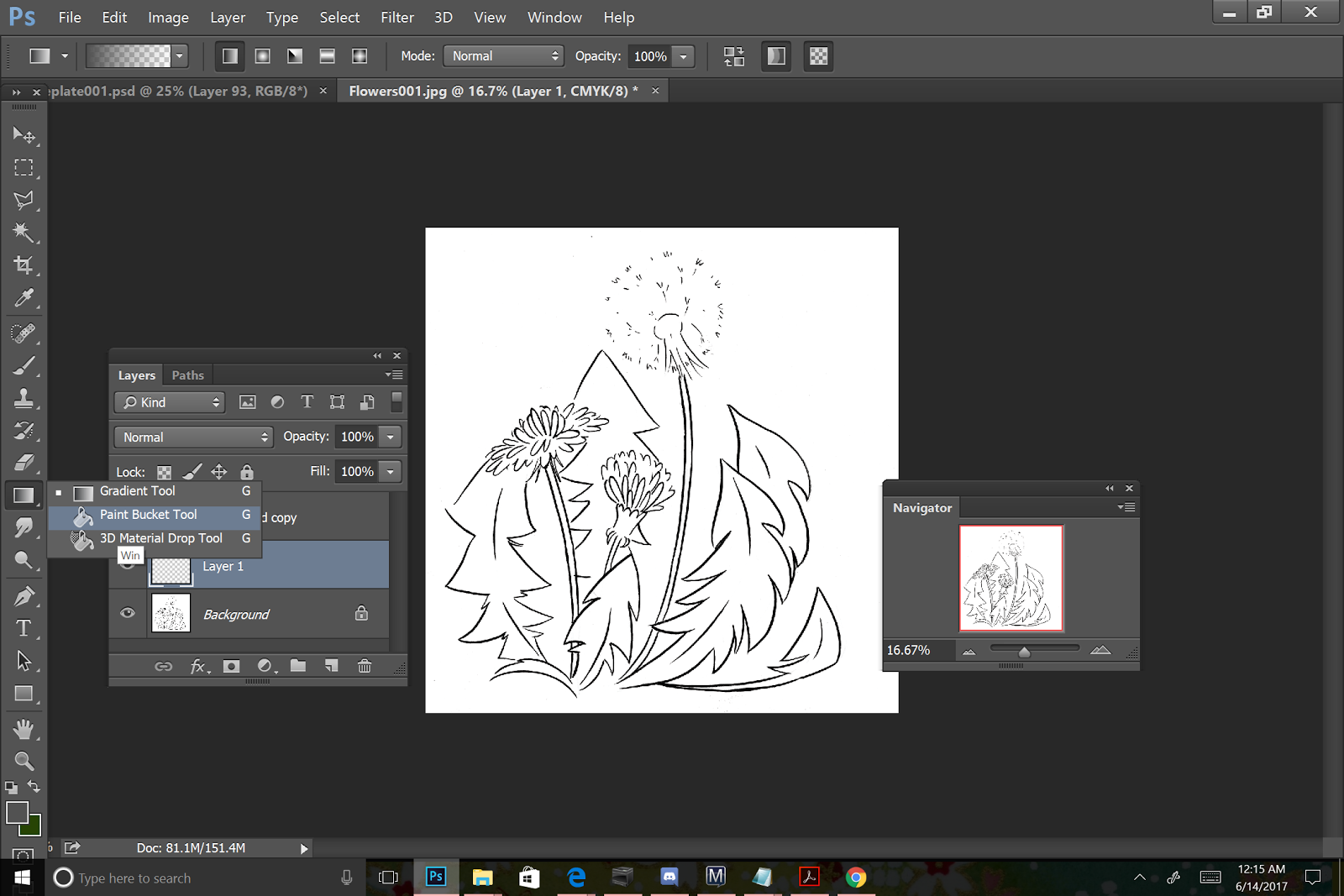Click the foreground color swatch
Image resolution: width=1344 pixels, height=896 pixels.
(17, 812)
